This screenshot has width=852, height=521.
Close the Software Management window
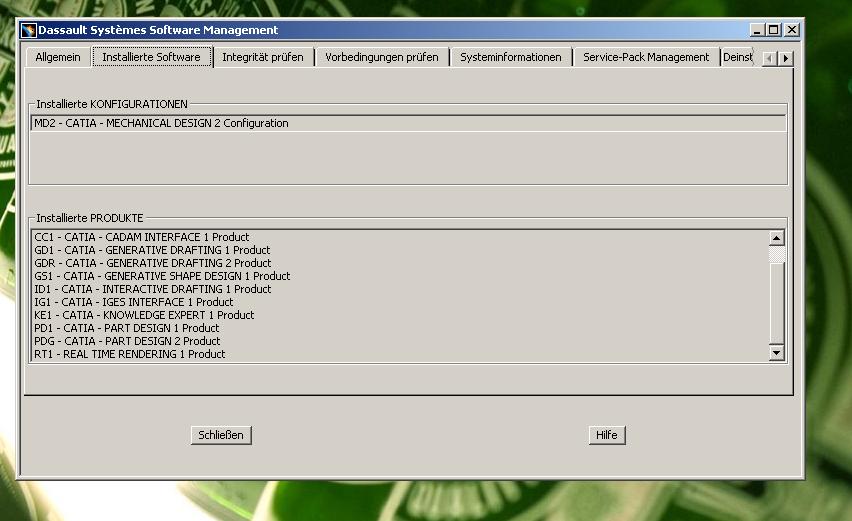[x=792, y=30]
